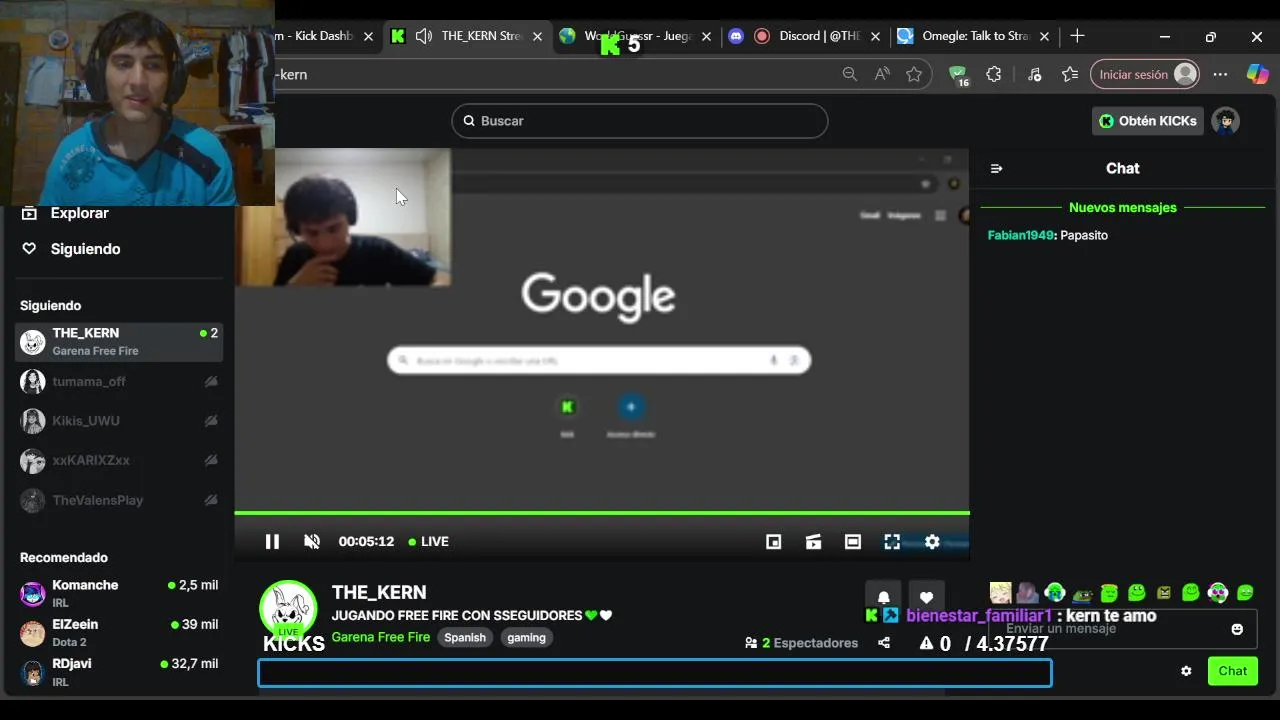Viewport: 1280px width, 720px height.
Task: Open tumama_off channel in sidebar
Action: [119, 381]
